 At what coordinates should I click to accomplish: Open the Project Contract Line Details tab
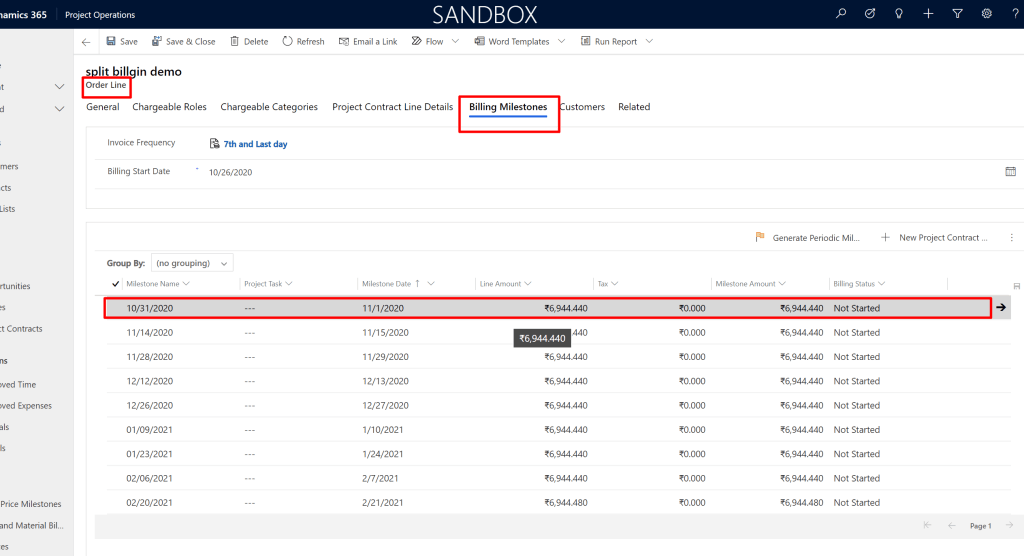(x=392, y=107)
